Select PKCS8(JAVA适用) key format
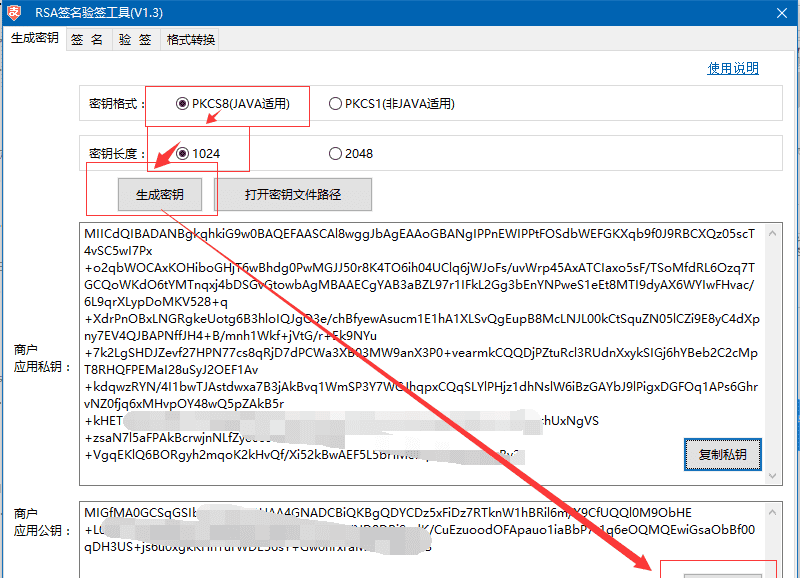This screenshot has height=578, width=800. pyautogui.click(x=233, y=104)
